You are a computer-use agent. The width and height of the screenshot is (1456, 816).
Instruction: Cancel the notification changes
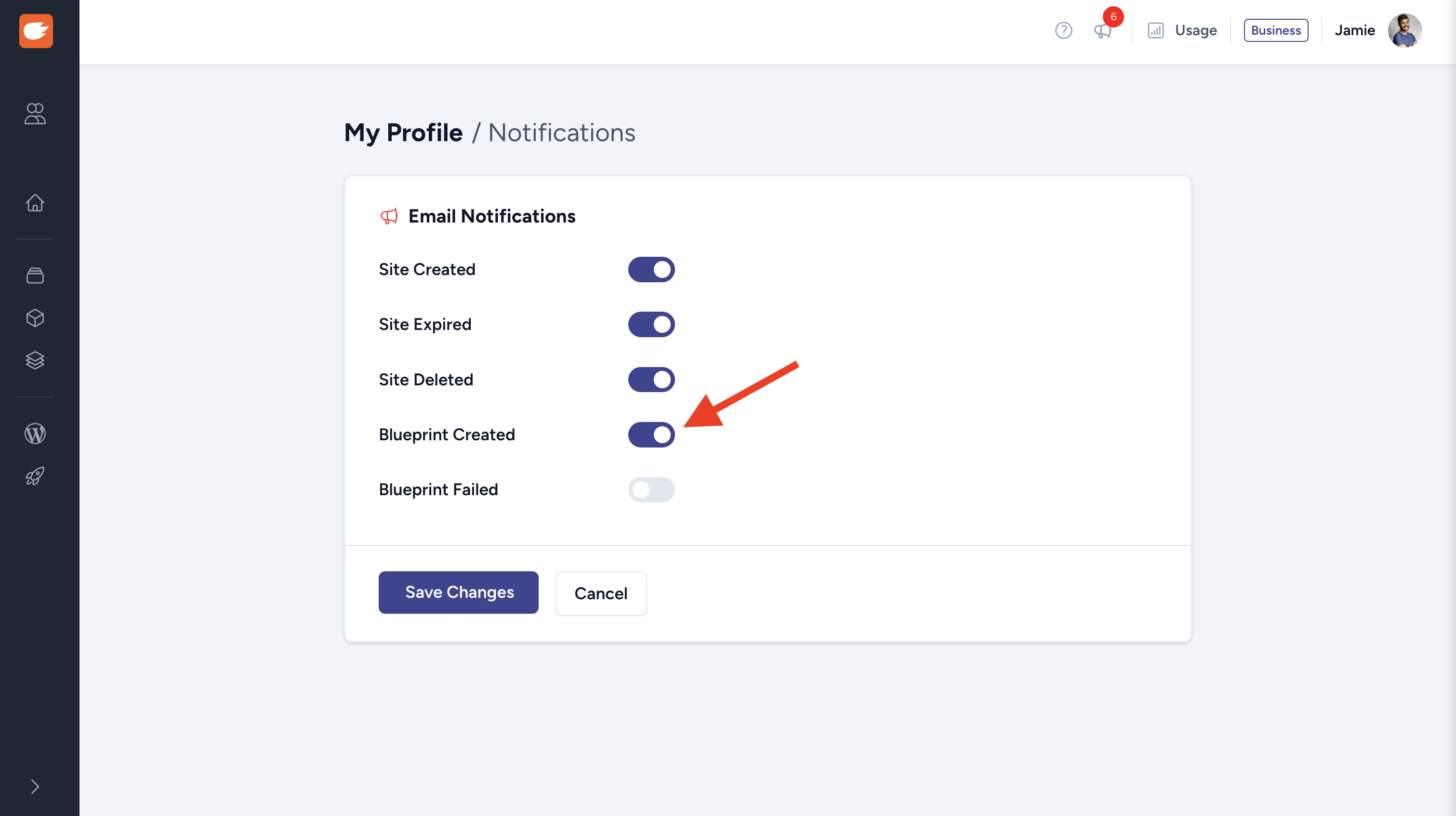click(x=601, y=593)
